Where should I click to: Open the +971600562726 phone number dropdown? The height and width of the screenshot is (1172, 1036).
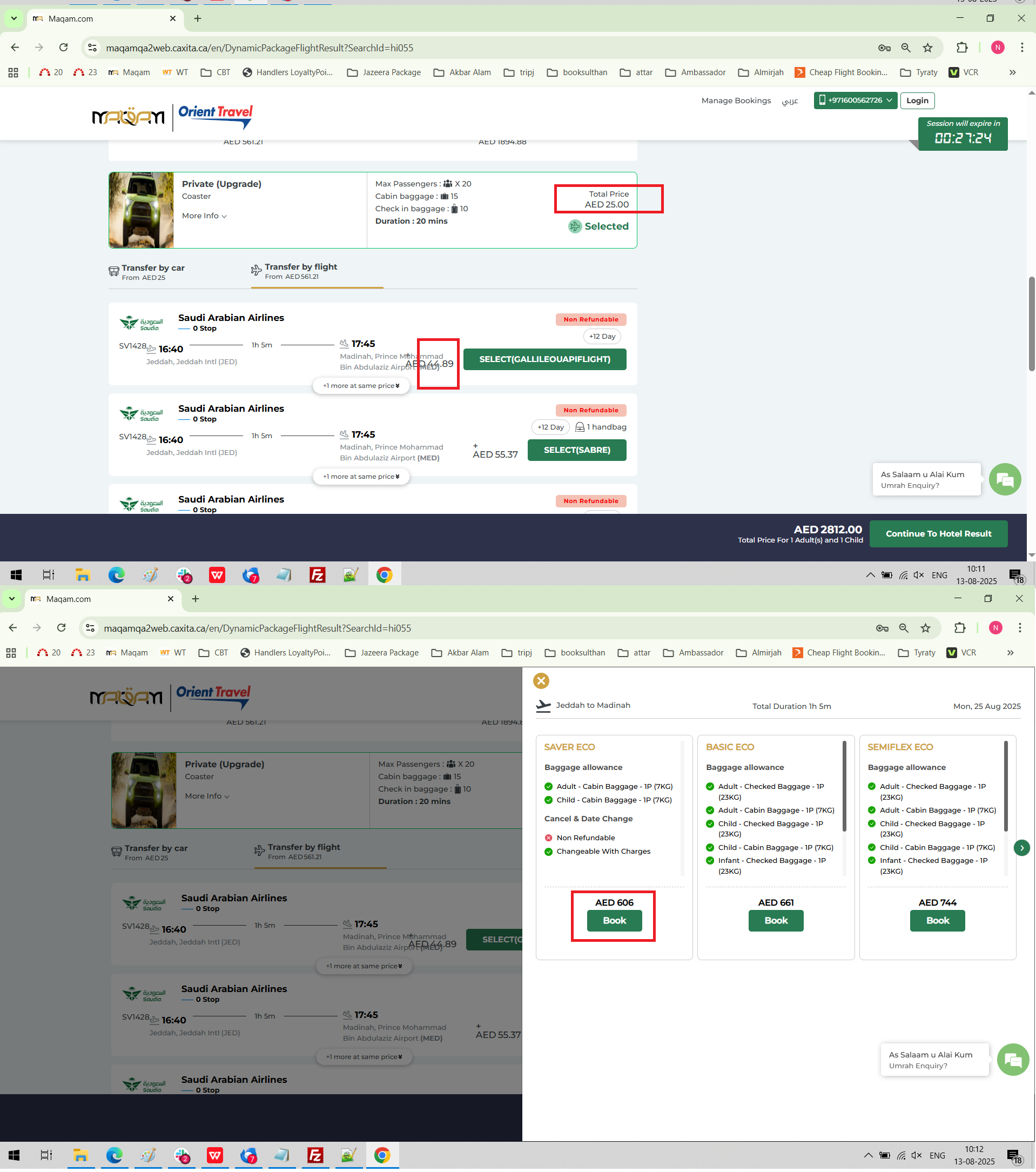pyautogui.click(x=855, y=101)
